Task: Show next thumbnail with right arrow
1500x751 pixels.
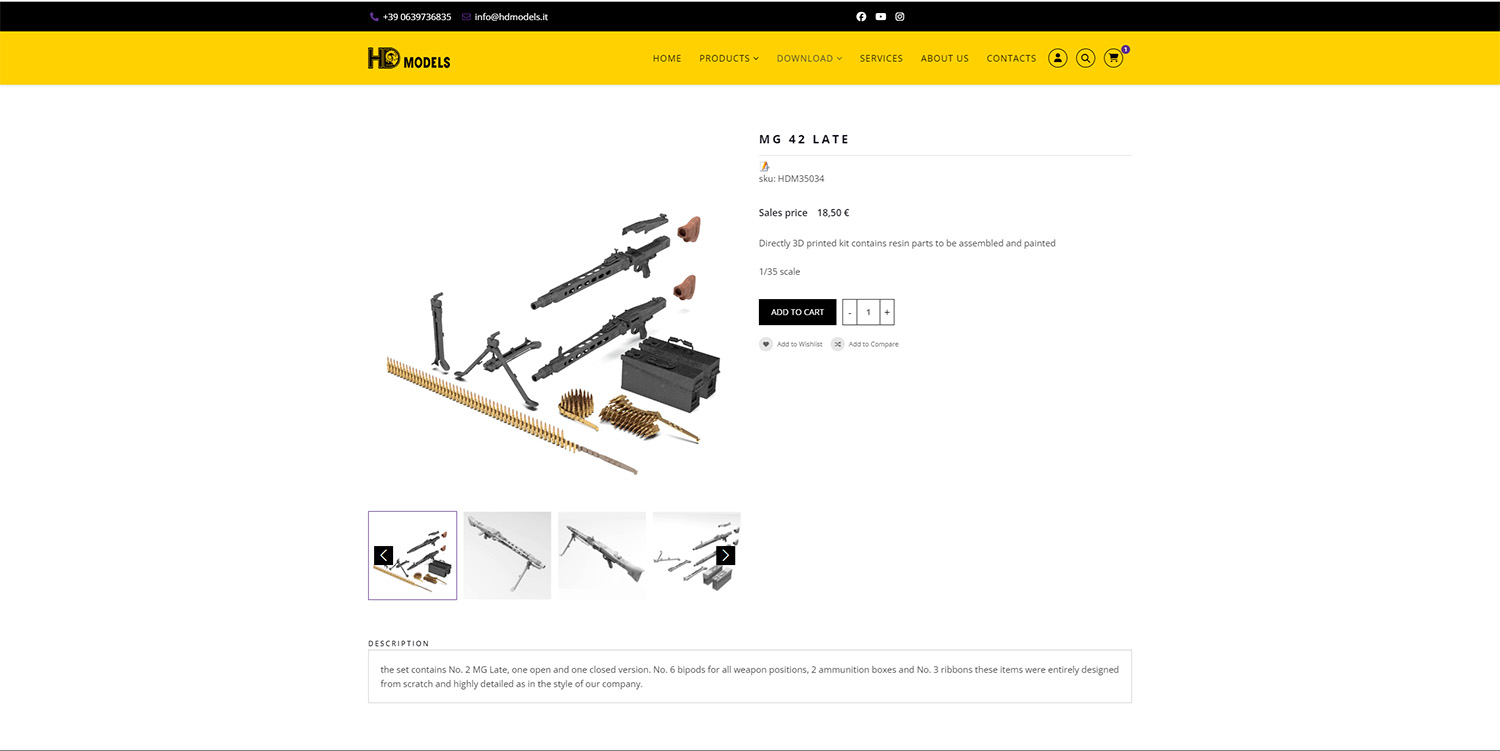Action: click(x=726, y=555)
